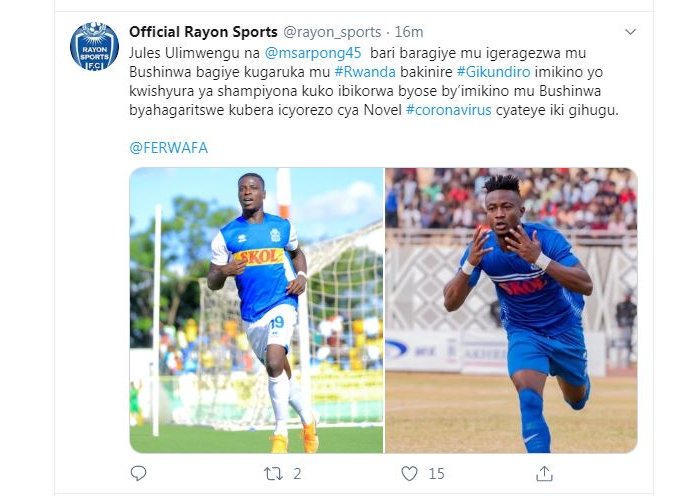Open the share tweet icon
Viewport: 700px width, 496px height.
click(x=544, y=473)
